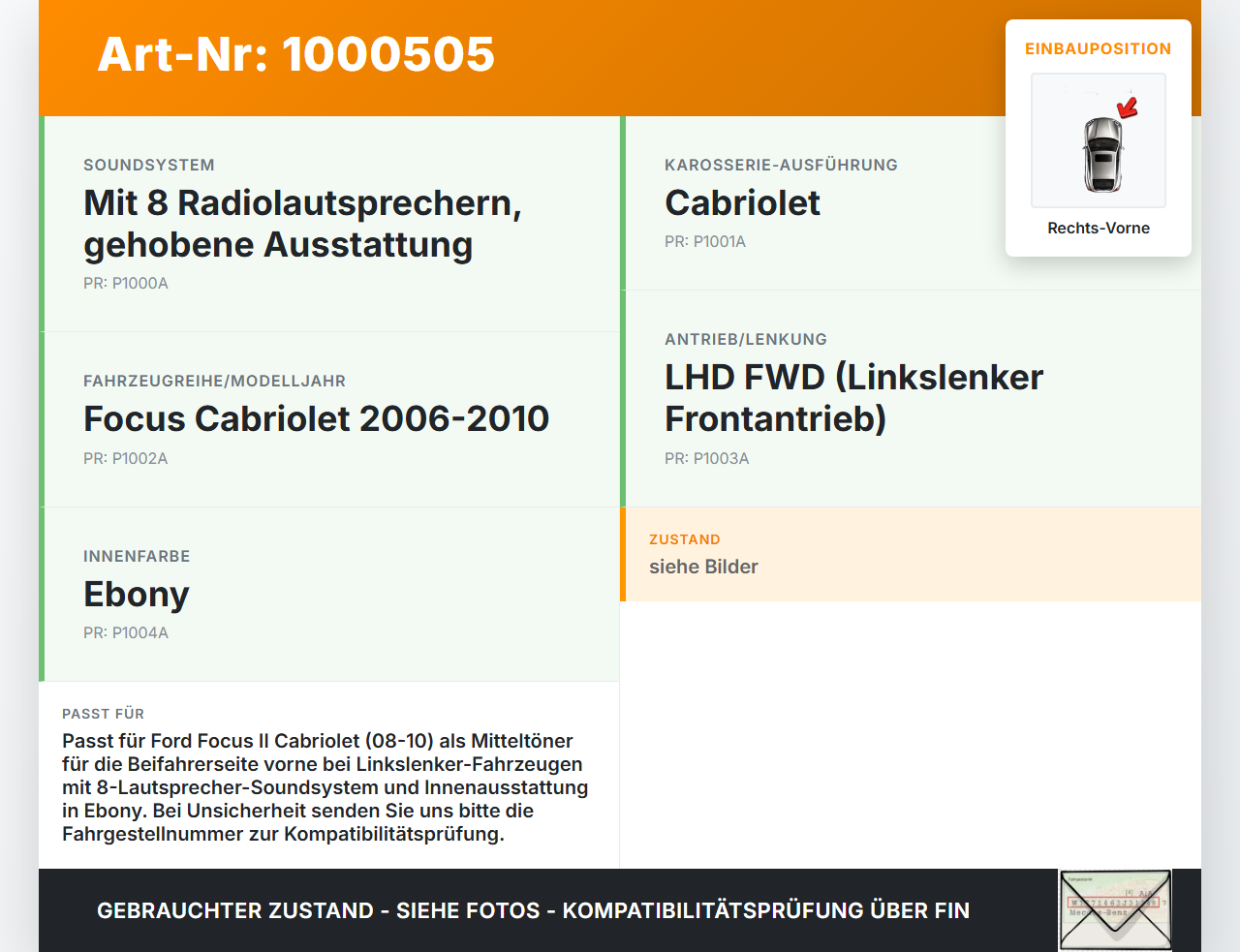Select the Cabriolet body style value
This screenshot has width=1240, height=952.
point(742,202)
